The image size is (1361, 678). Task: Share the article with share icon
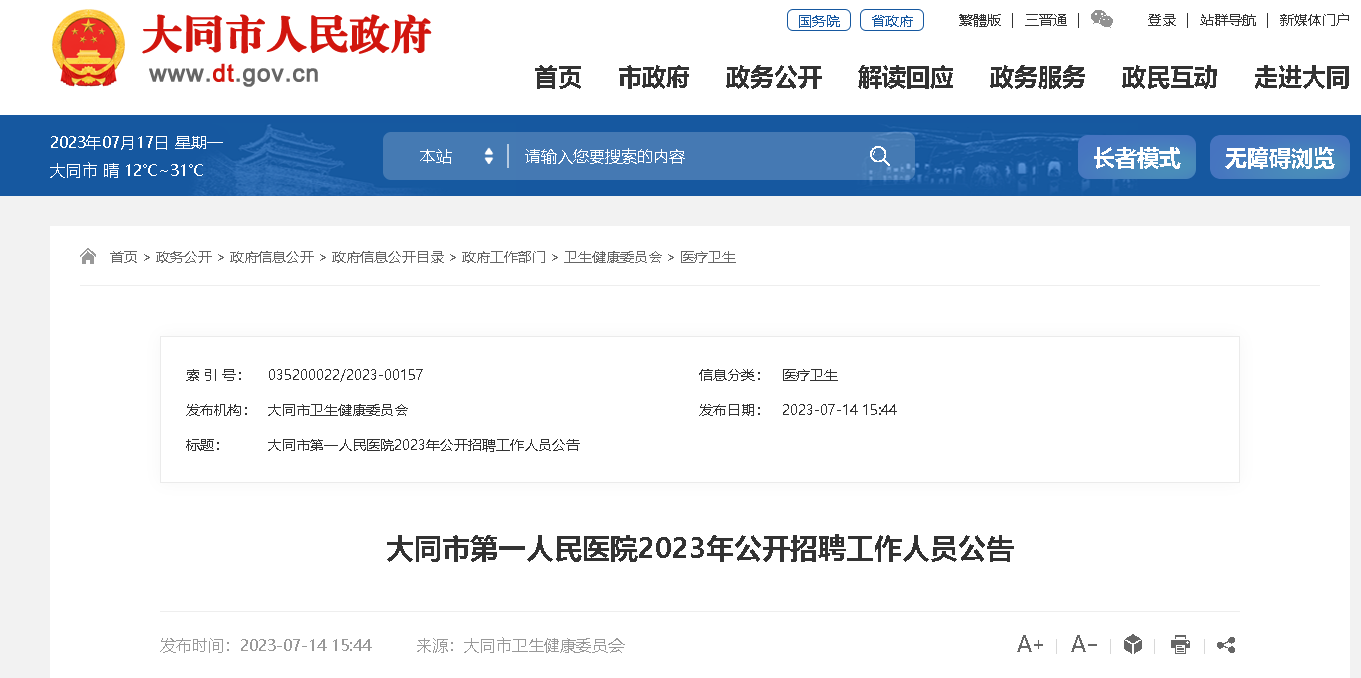point(1226,645)
